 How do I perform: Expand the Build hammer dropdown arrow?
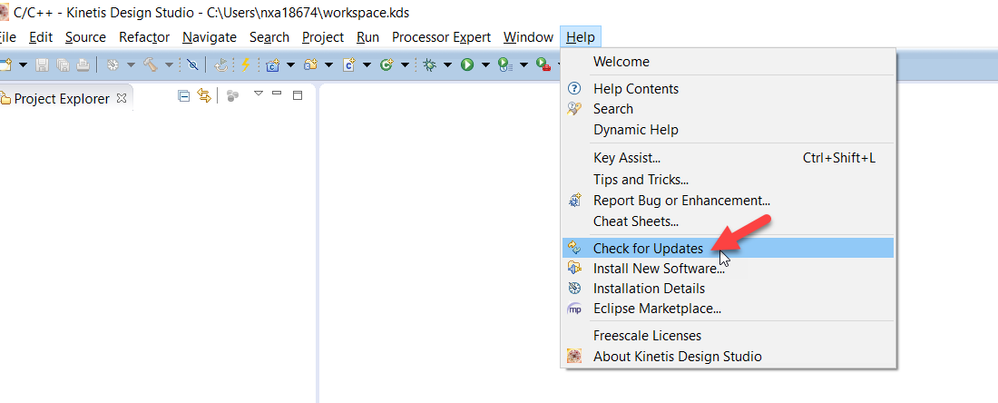[169, 65]
